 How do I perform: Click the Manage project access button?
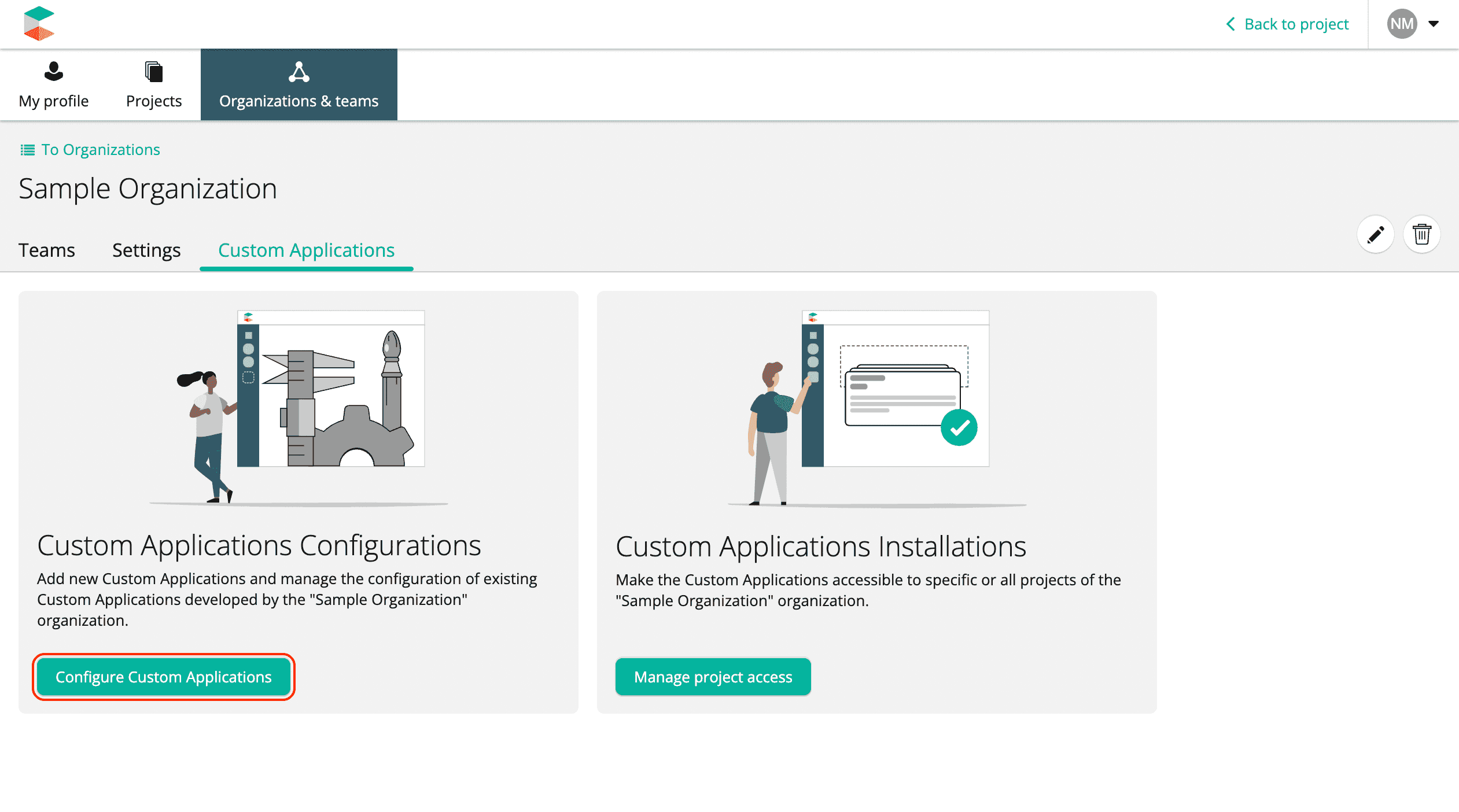click(713, 677)
